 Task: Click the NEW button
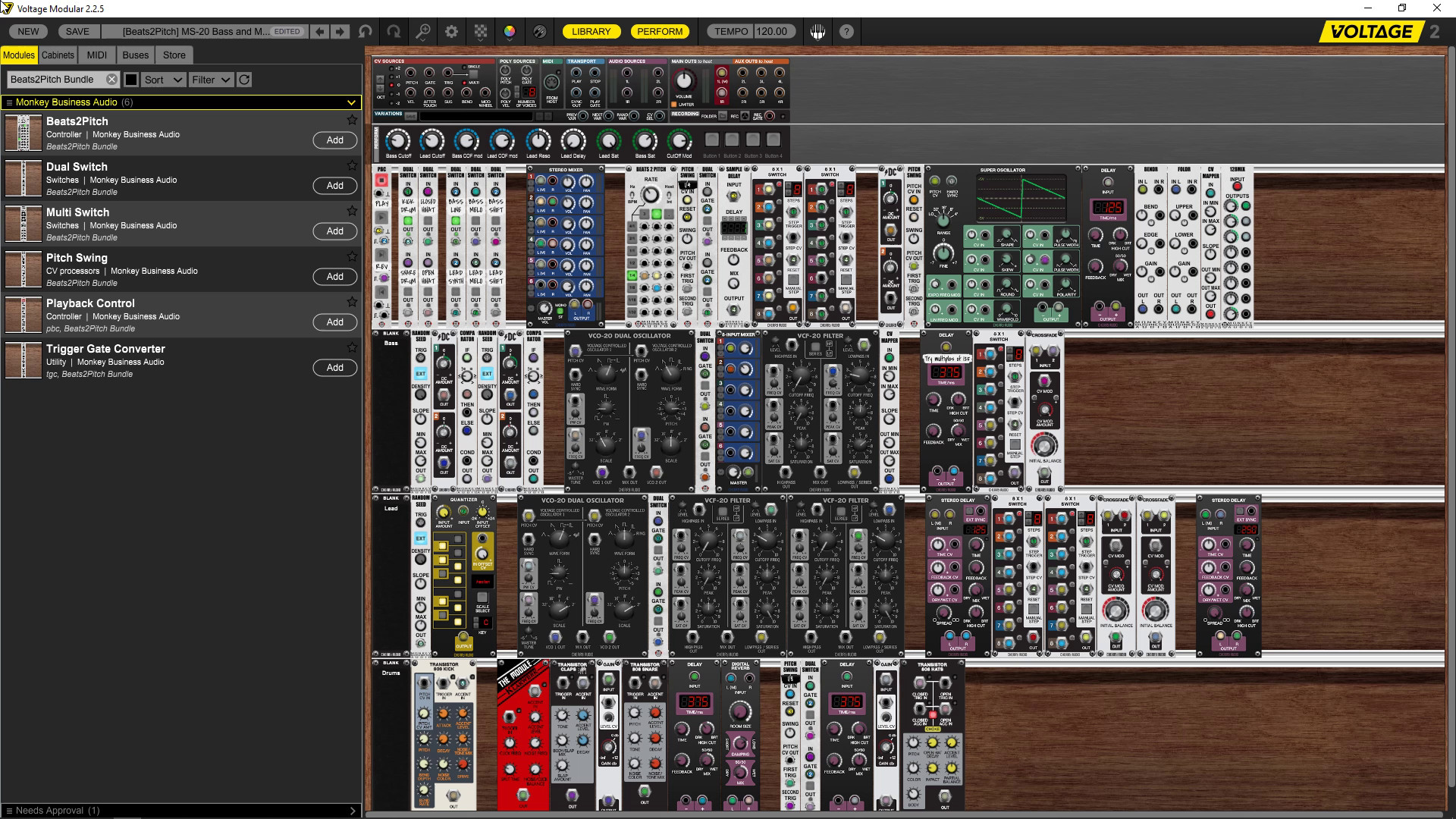28,31
